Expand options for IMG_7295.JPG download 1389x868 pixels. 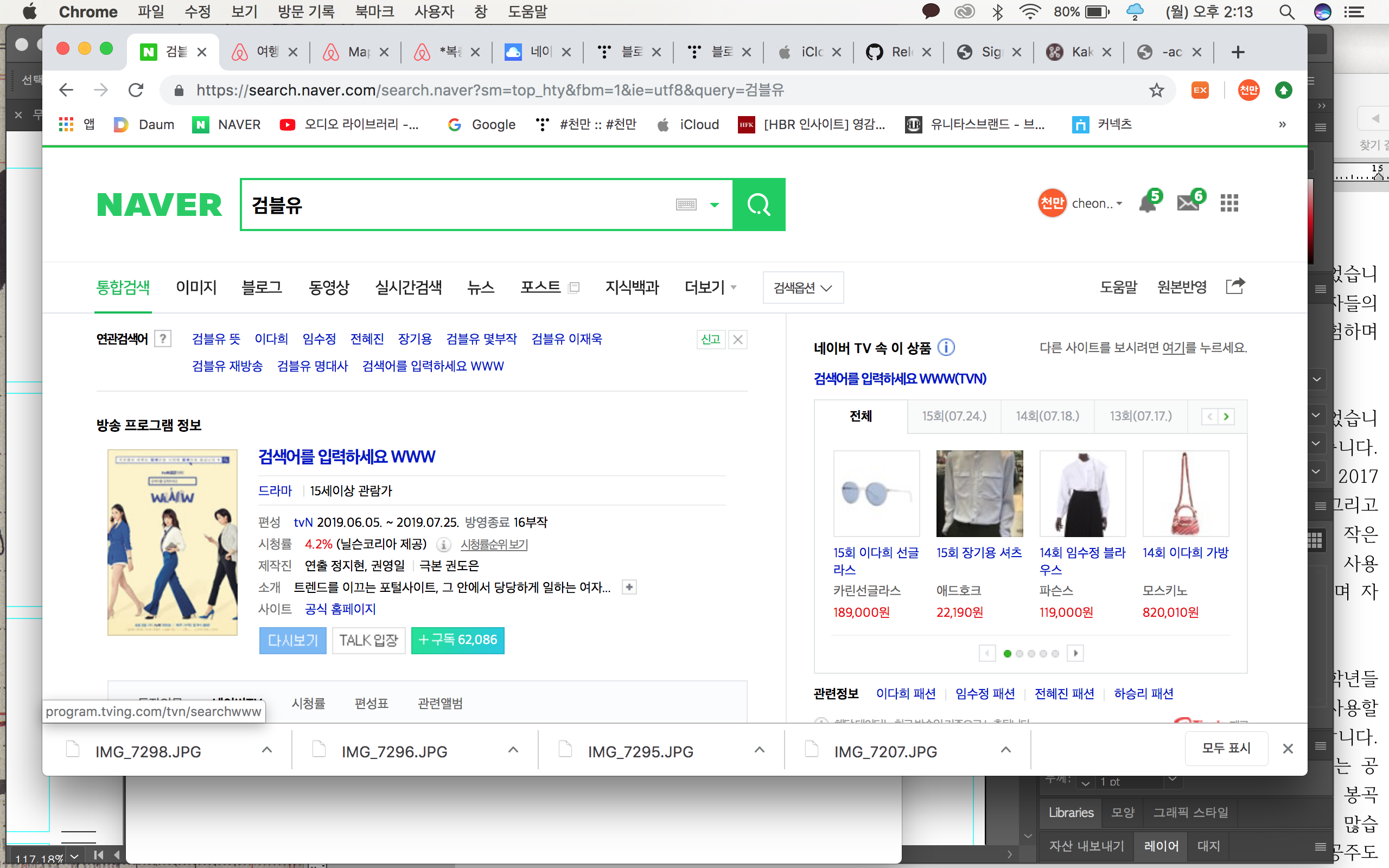click(760, 750)
